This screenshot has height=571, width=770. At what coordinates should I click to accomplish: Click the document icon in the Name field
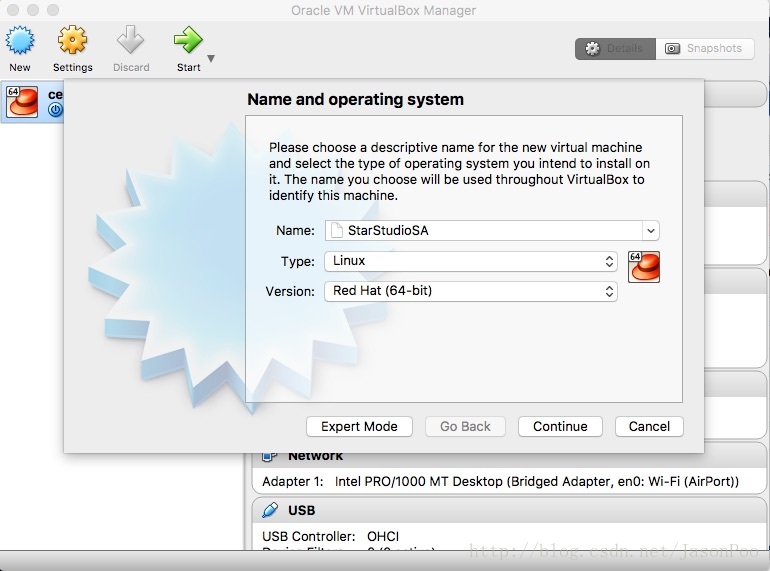337,230
